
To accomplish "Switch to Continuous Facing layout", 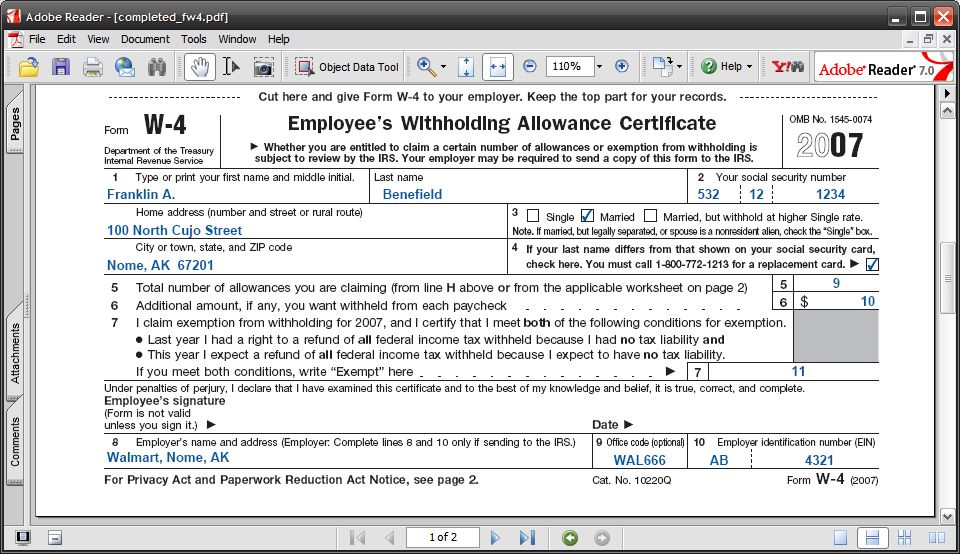I will pyautogui.click(x=904, y=537).
